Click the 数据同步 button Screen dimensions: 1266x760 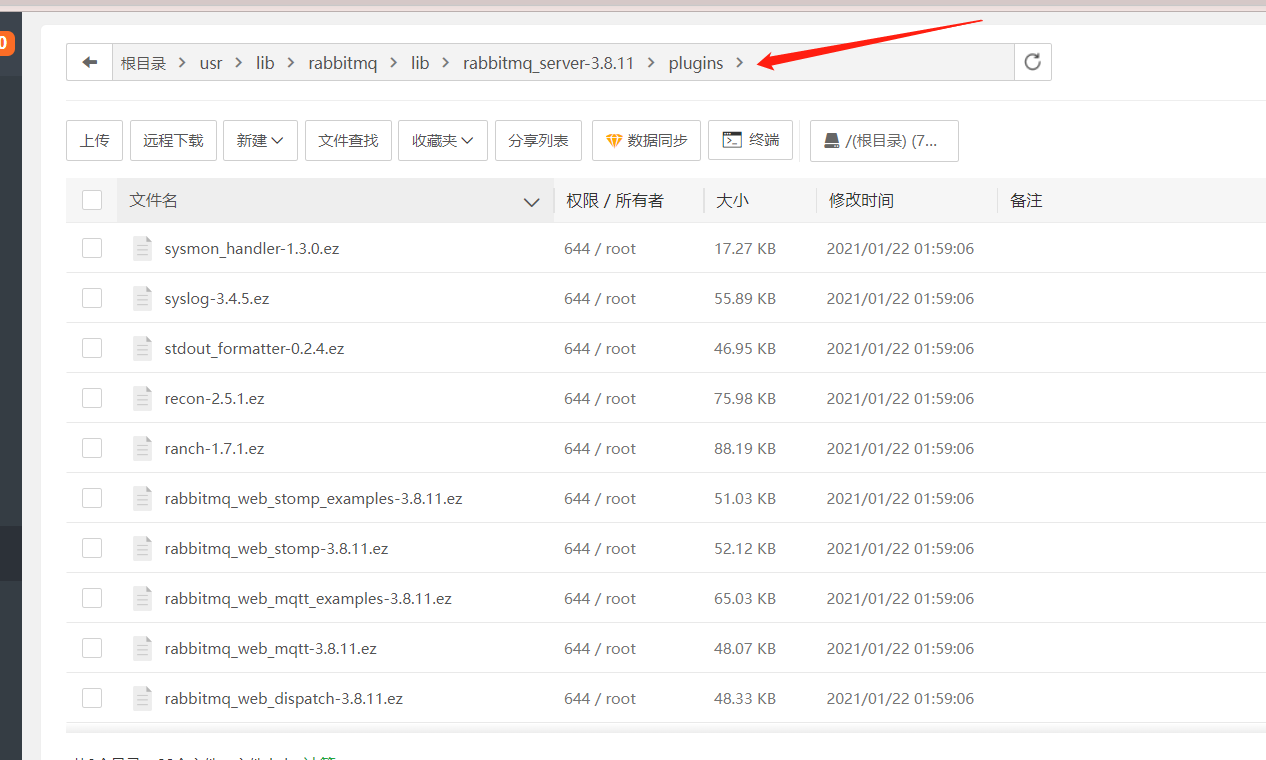click(647, 141)
